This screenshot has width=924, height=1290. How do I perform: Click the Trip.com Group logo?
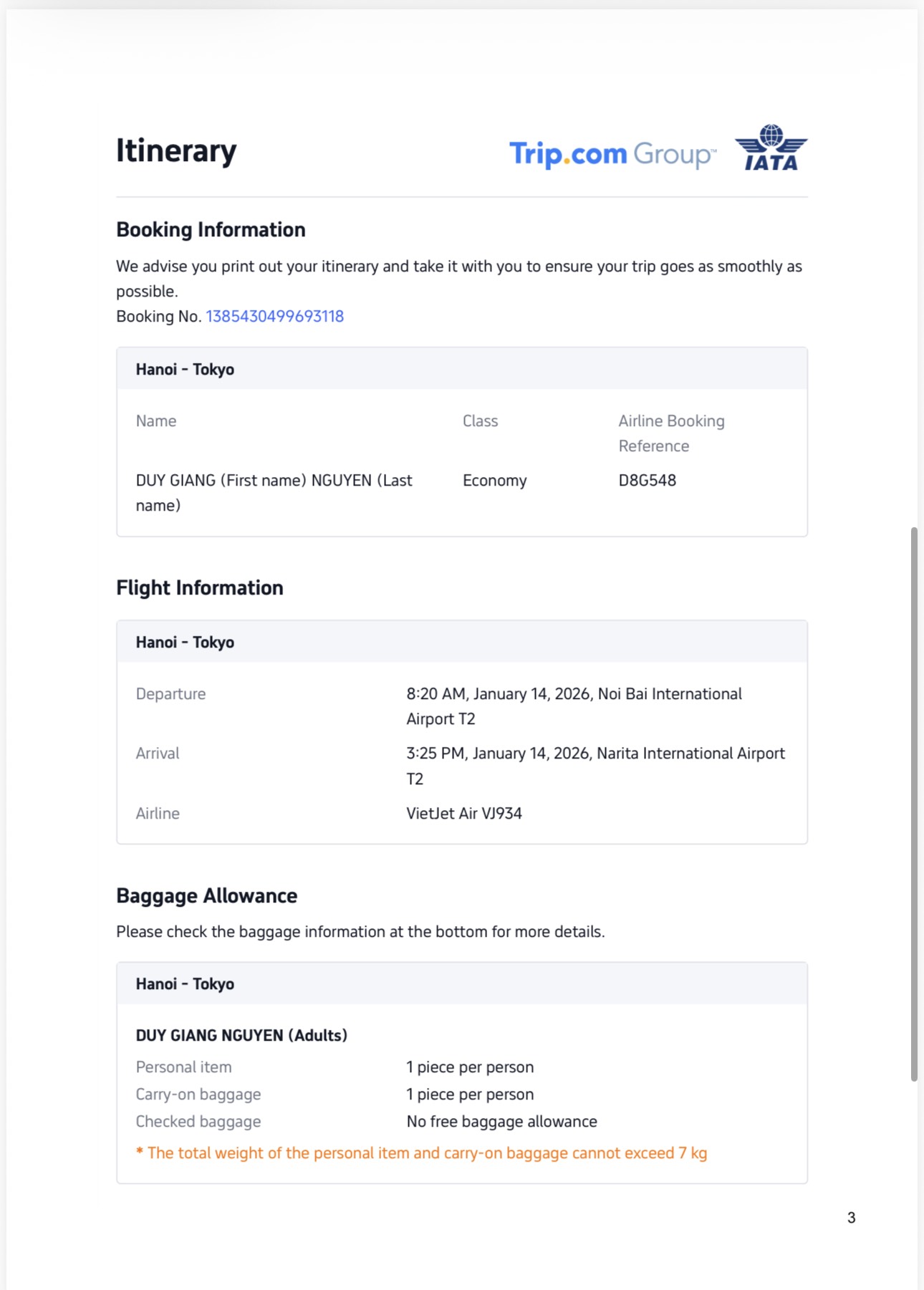[x=612, y=154]
